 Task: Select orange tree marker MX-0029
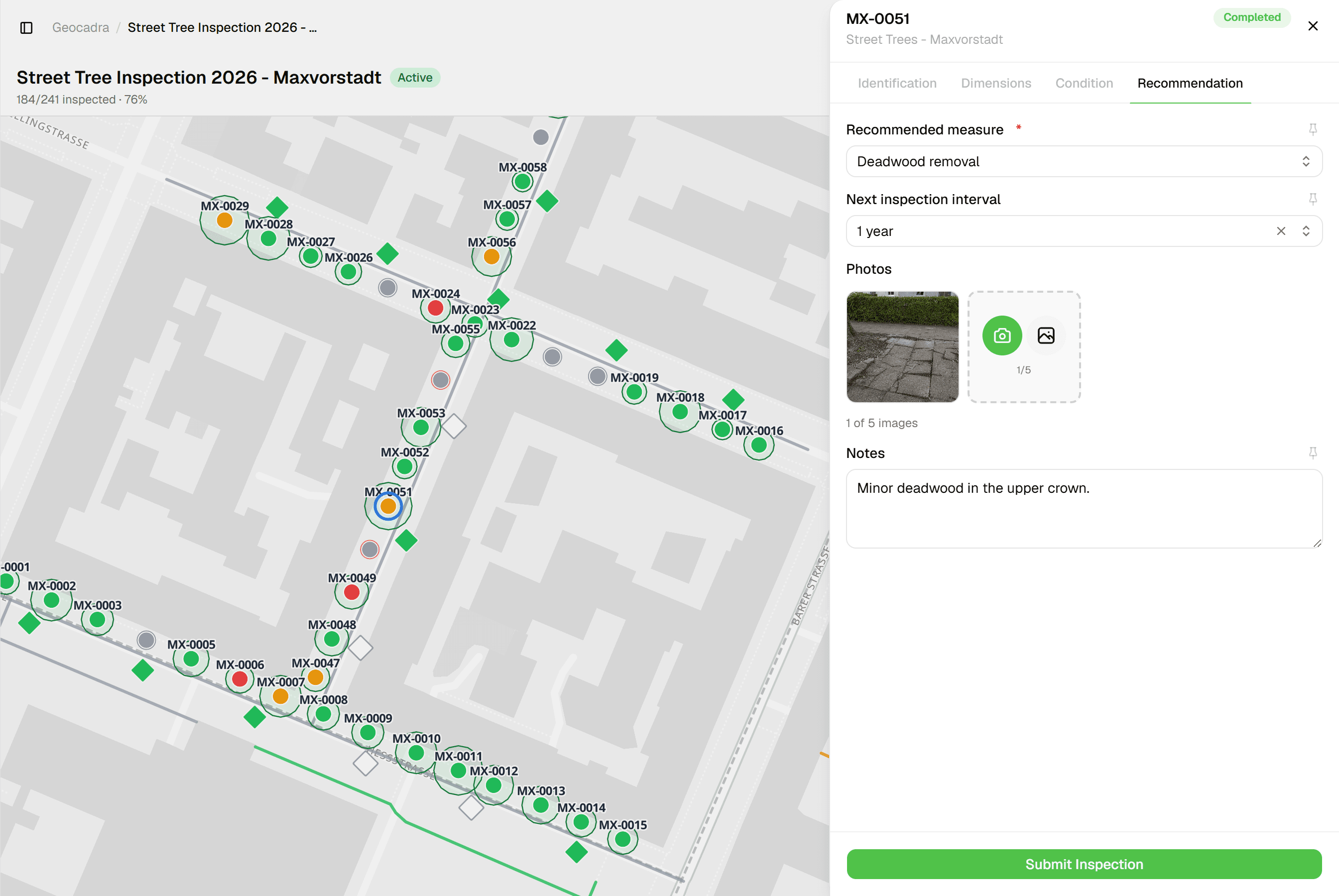click(225, 220)
